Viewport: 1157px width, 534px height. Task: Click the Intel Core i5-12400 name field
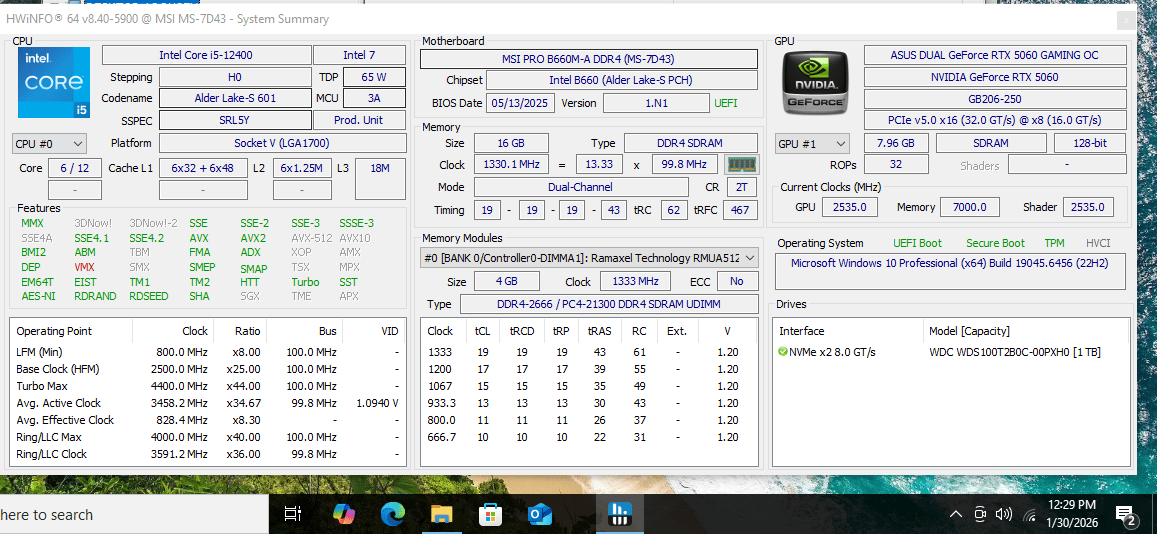click(206, 55)
